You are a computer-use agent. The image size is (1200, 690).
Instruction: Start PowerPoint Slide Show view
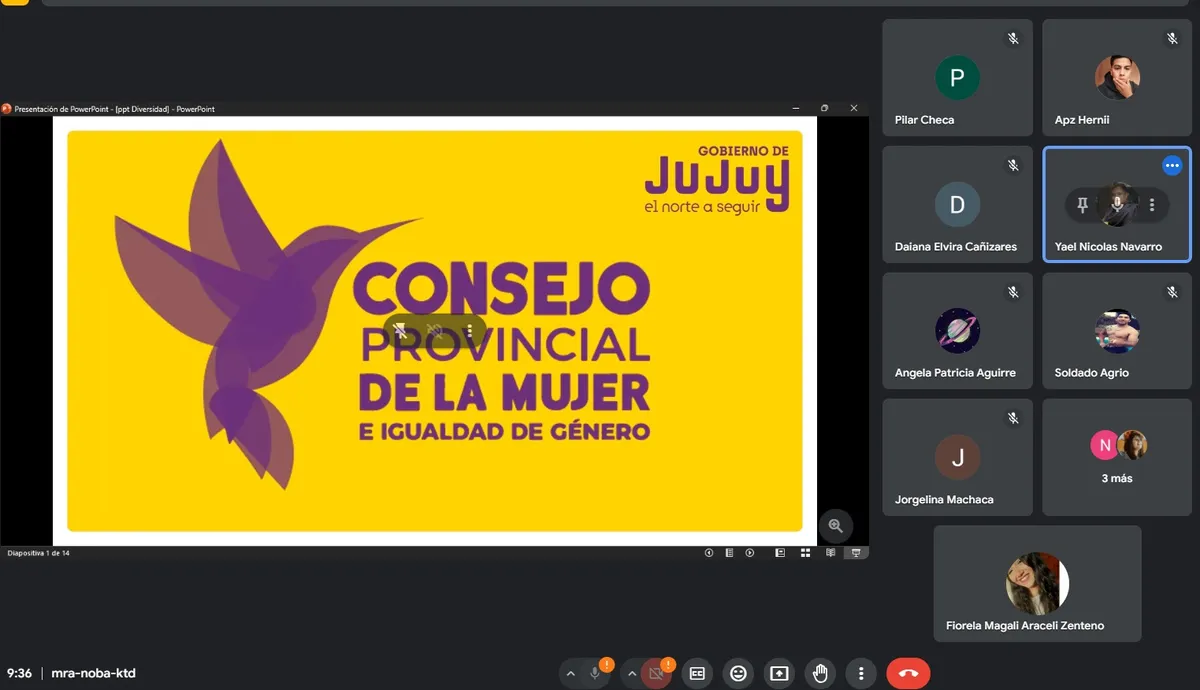point(856,552)
